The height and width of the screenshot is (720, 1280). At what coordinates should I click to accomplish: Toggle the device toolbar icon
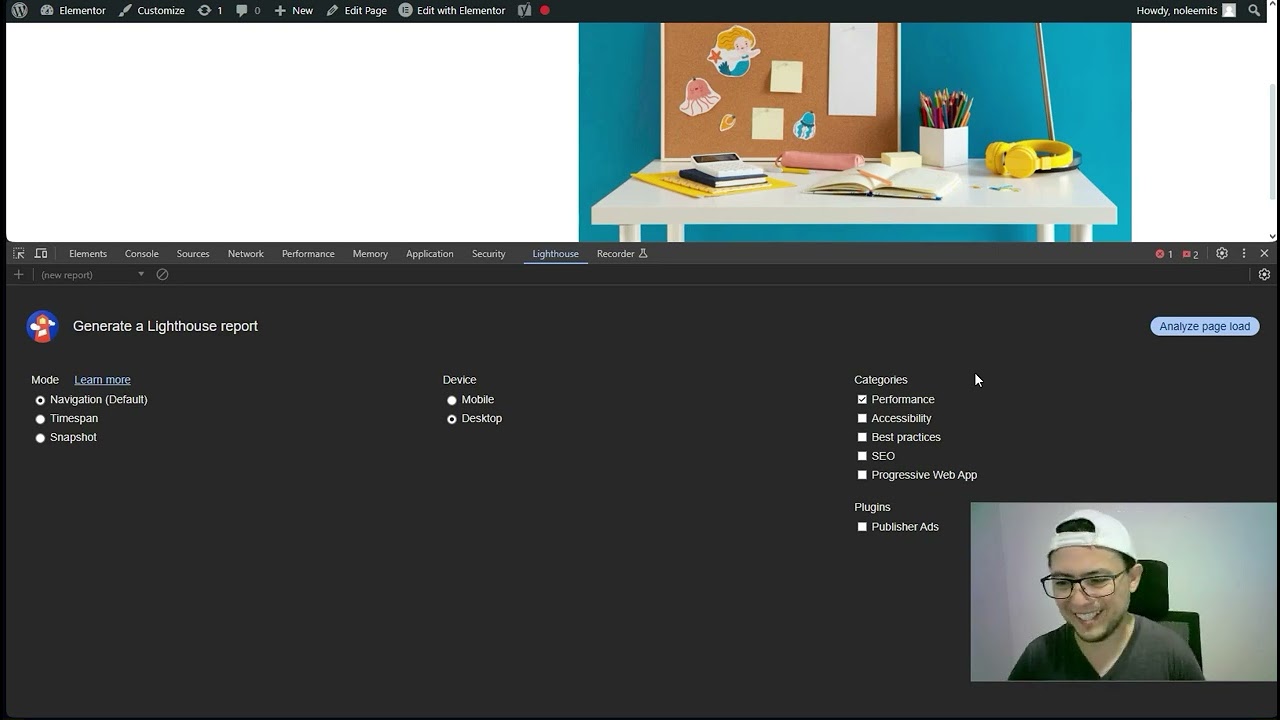41,254
